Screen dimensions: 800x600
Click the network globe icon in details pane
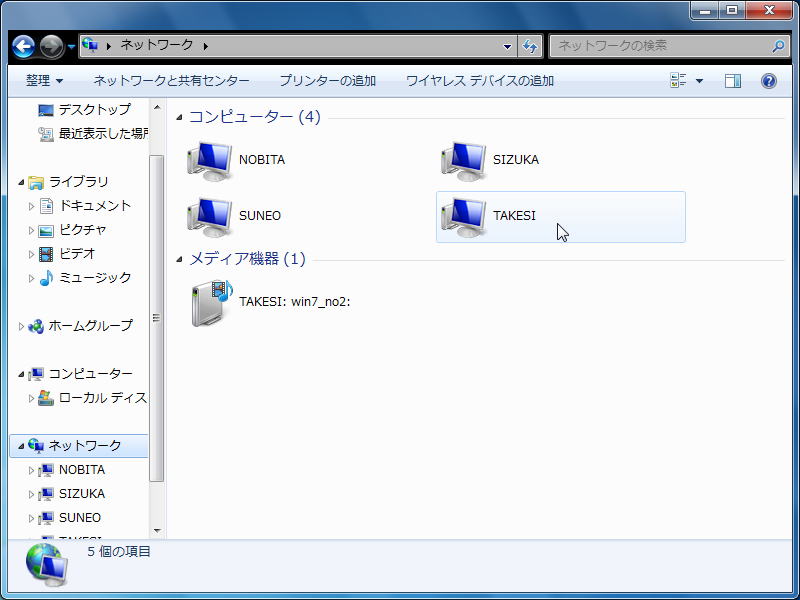(x=47, y=565)
